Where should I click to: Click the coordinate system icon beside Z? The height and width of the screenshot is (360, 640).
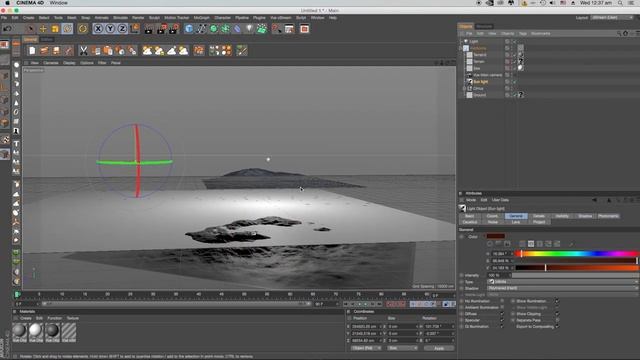point(135,29)
